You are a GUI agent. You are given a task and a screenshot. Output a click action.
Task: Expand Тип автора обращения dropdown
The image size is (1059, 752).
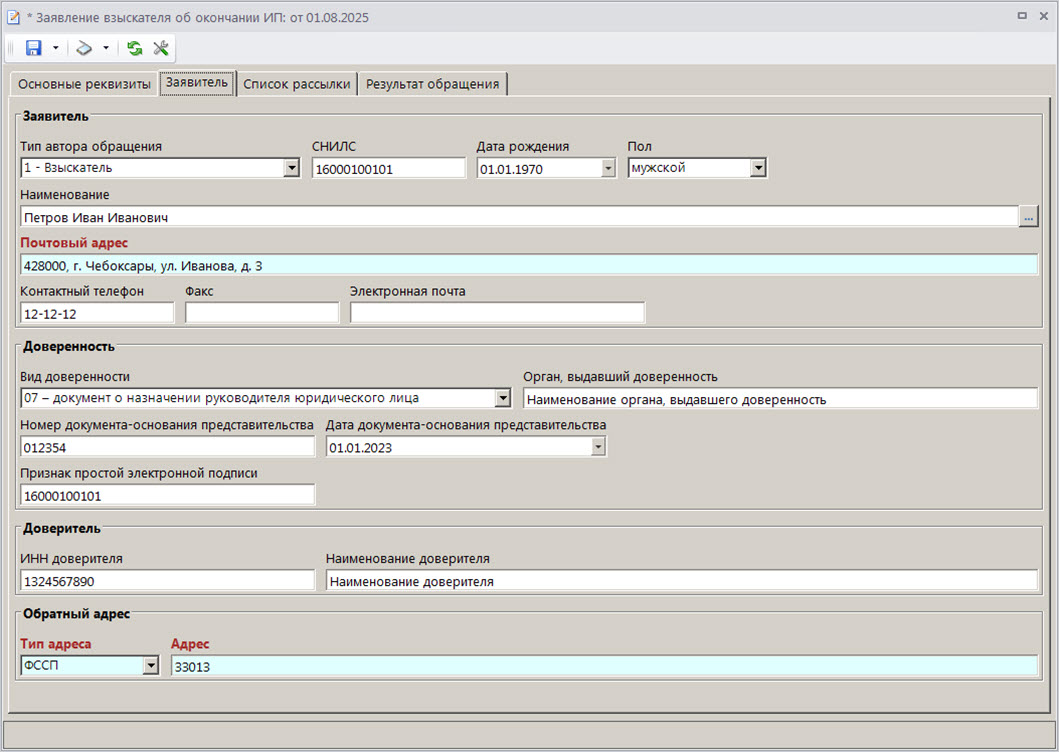point(291,169)
